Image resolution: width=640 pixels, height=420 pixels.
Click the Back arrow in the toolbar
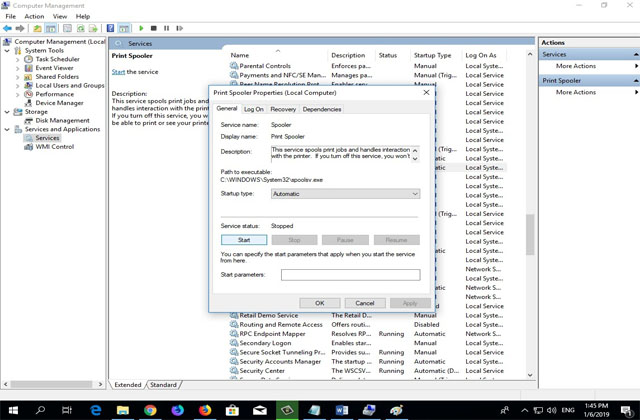[x=7, y=28]
